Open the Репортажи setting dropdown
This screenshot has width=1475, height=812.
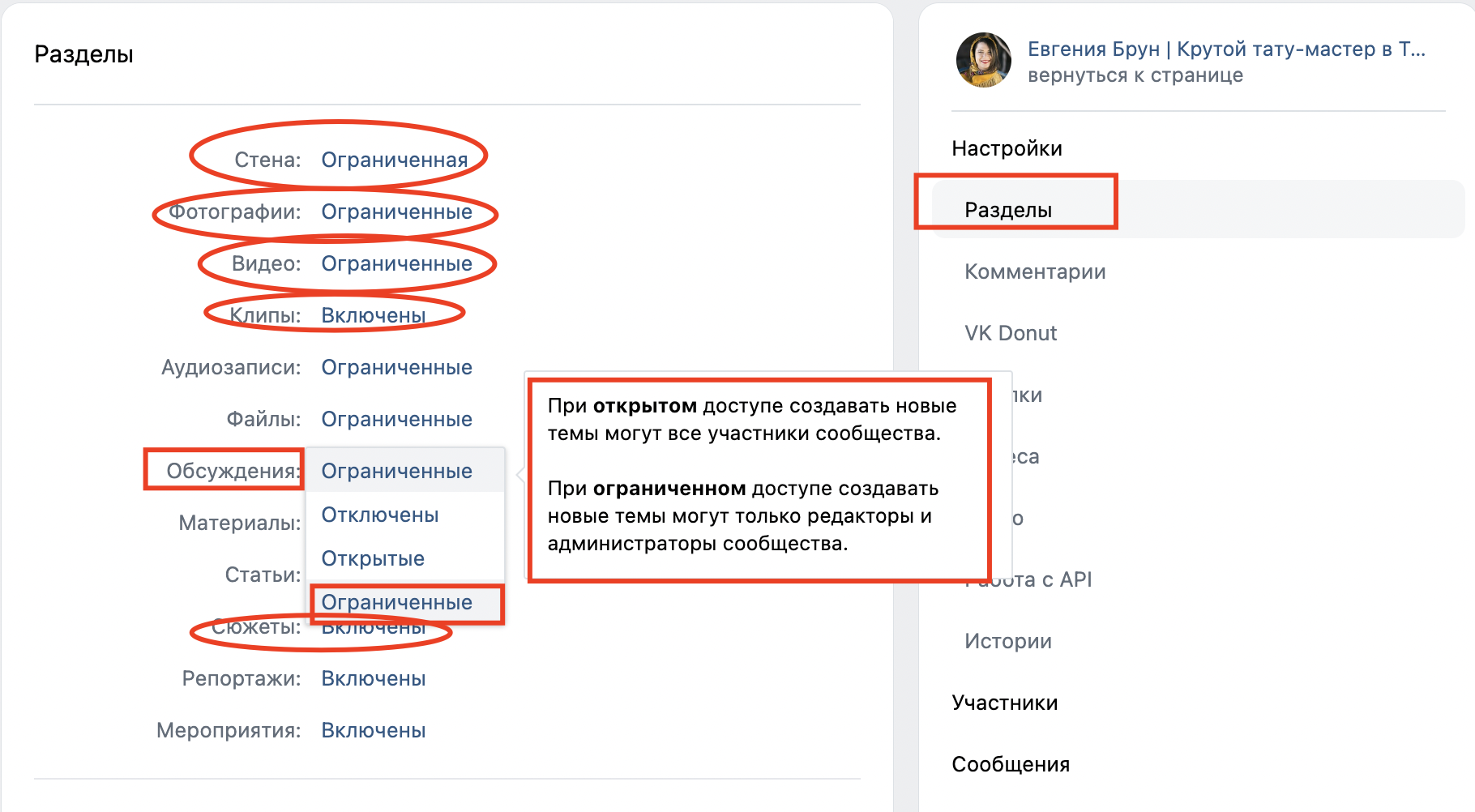374,678
